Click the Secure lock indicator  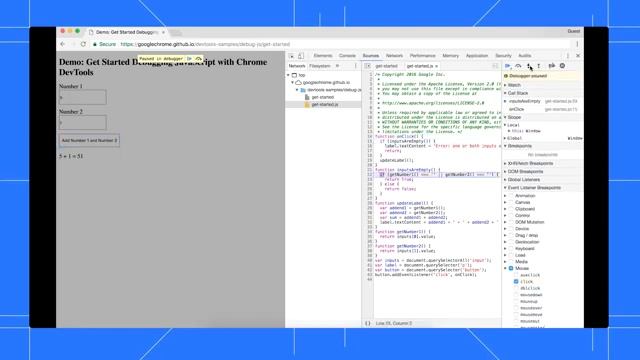pyautogui.click(x=104, y=44)
